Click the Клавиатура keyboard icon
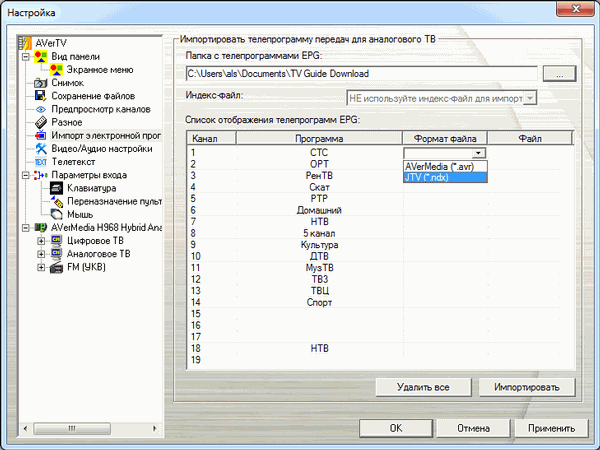This screenshot has width=600, height=450. click(56, 188)
